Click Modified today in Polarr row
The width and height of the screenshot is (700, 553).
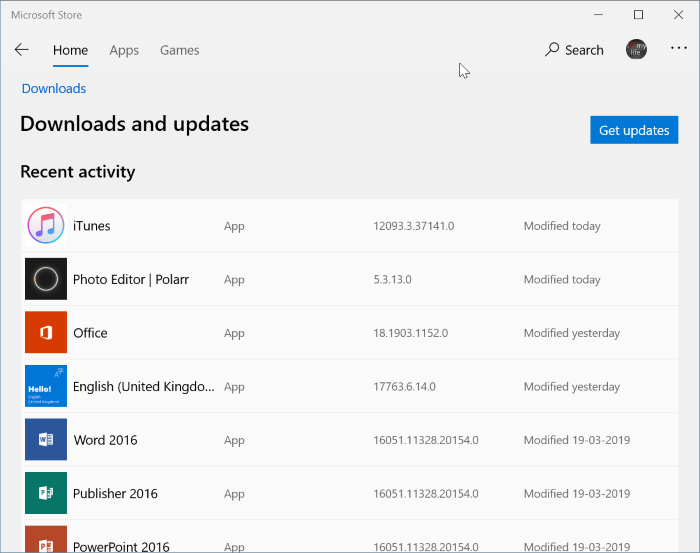pyautogui.click(x=562, y=279)
